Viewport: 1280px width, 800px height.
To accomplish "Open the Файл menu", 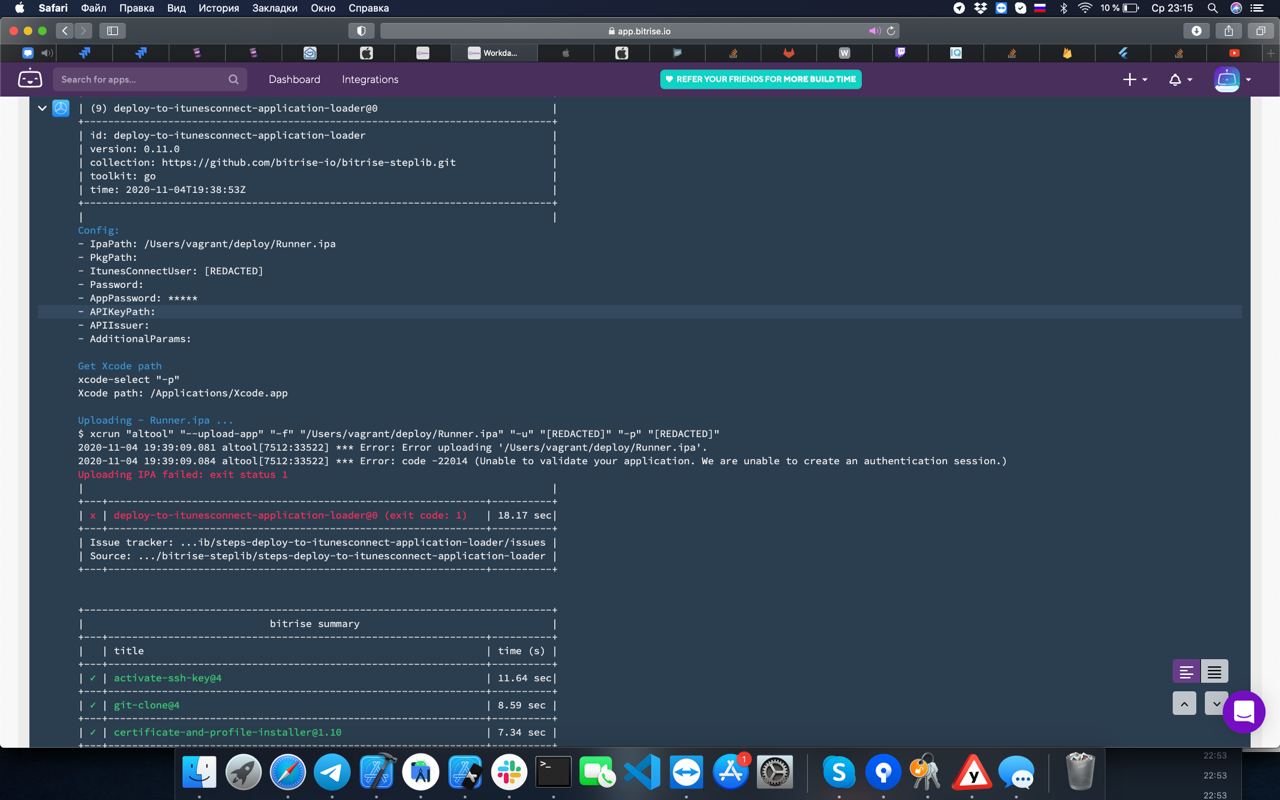I will pos(93,8).
